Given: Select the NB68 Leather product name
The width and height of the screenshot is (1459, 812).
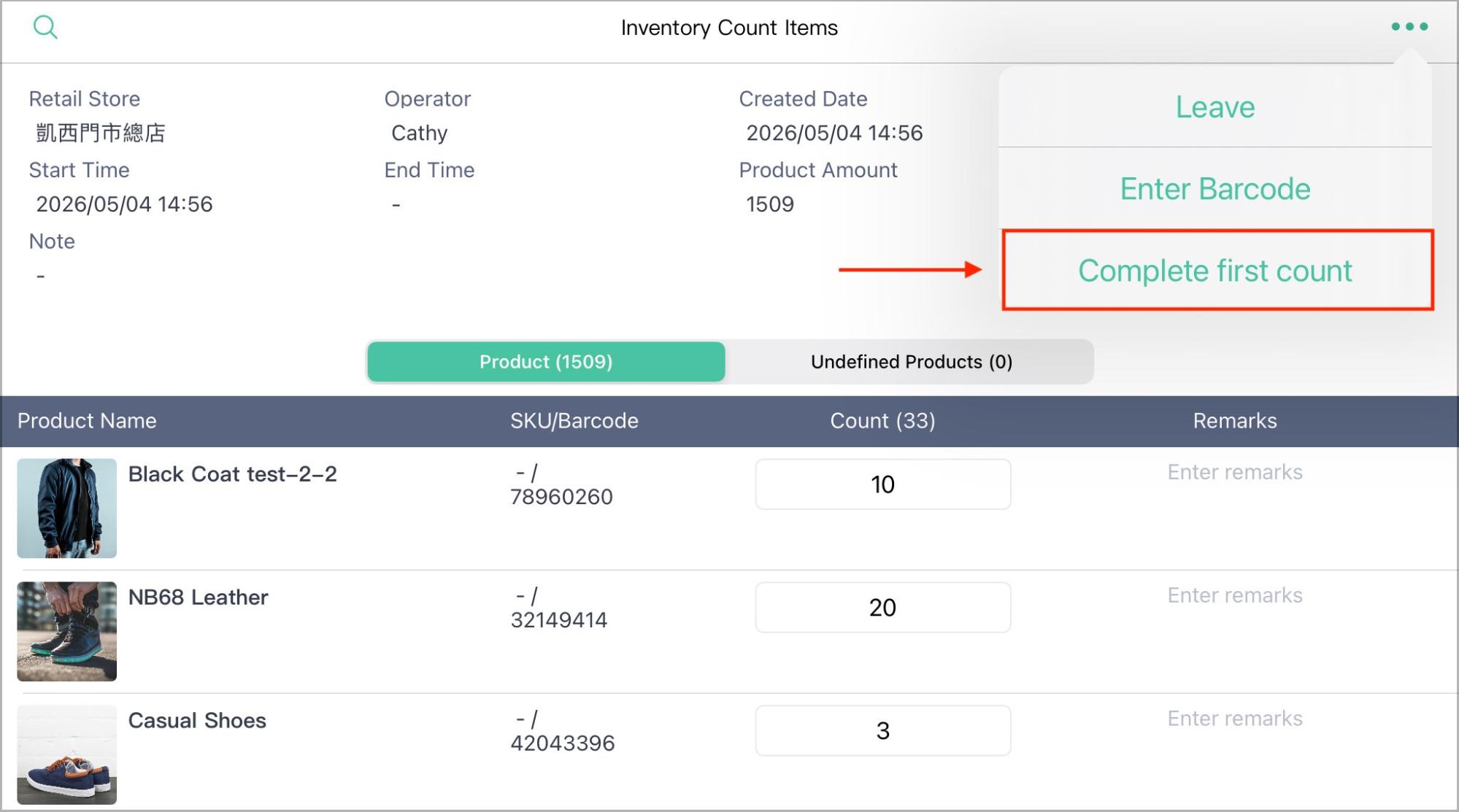Looking at the screenshot, I should coord(199,598).
